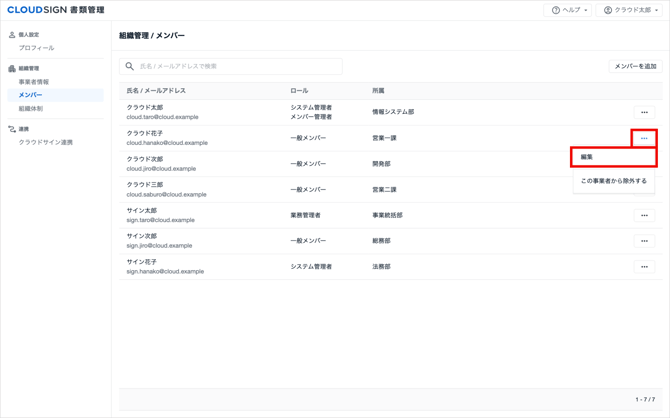The height and width of the screenshot is (418, 670).
Task: Click the 氏名 / メールアドレス column header
Action: tap(156, 91)
